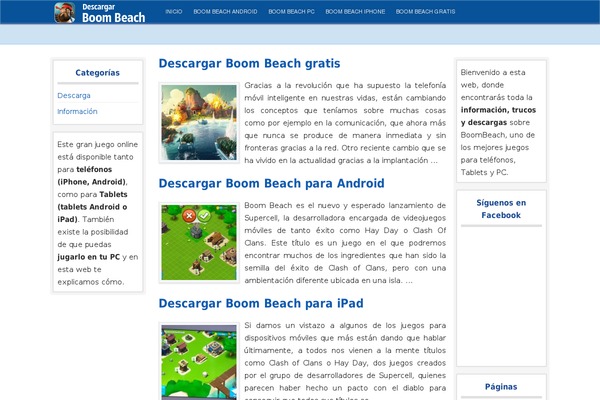This screenshot has width=600, height=400.
Task: Click the Android post thumbnail with check mark
Action: click(x=199, y=243)
